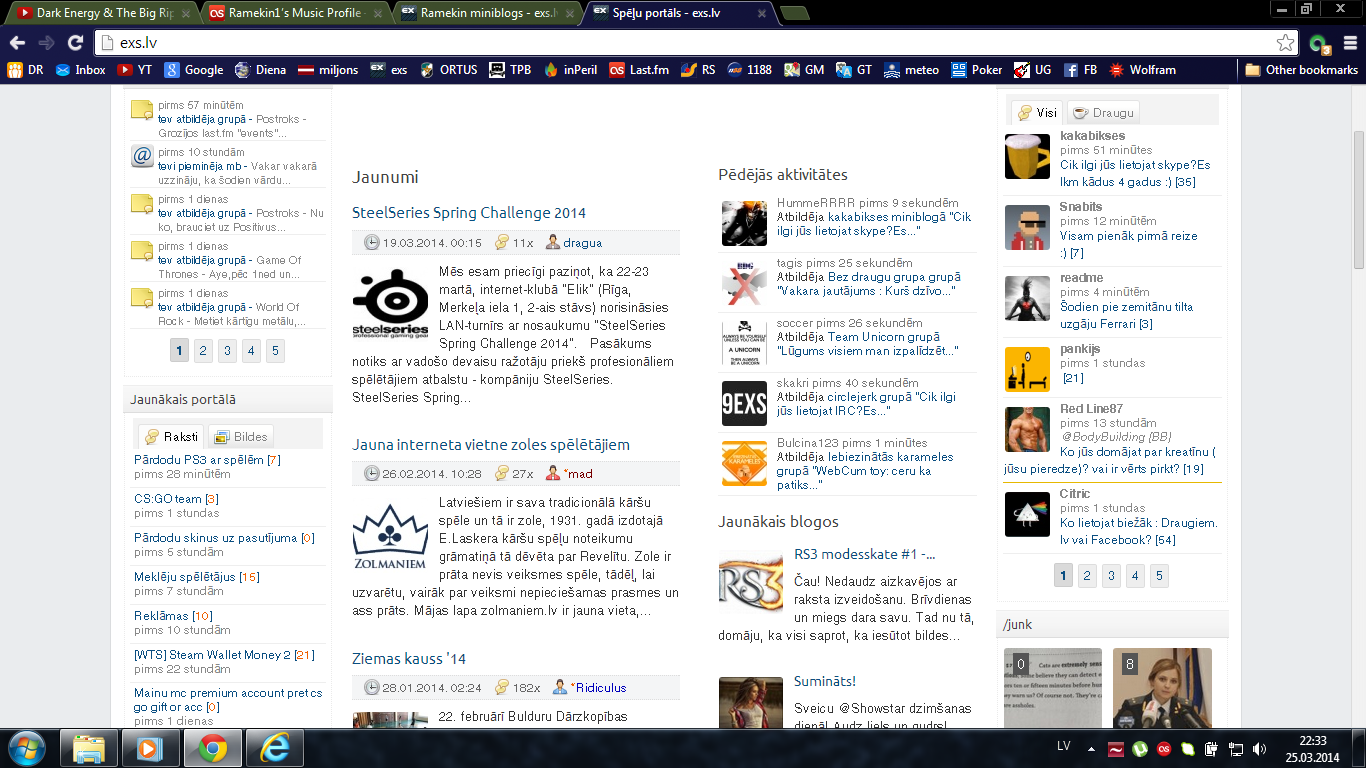Go back with the browser back arrow
This screenshot has height=768, width=1366.
17,43
